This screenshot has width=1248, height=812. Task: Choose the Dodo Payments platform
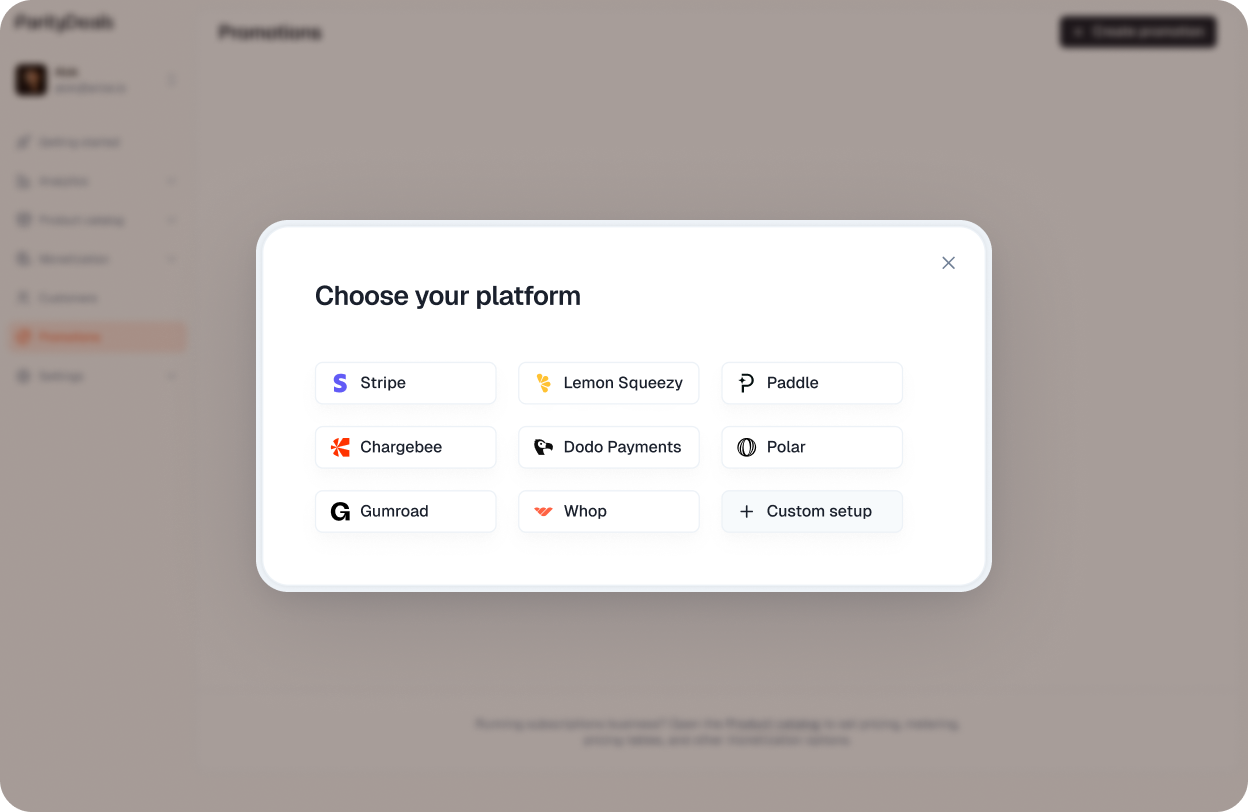pos(608,447)
